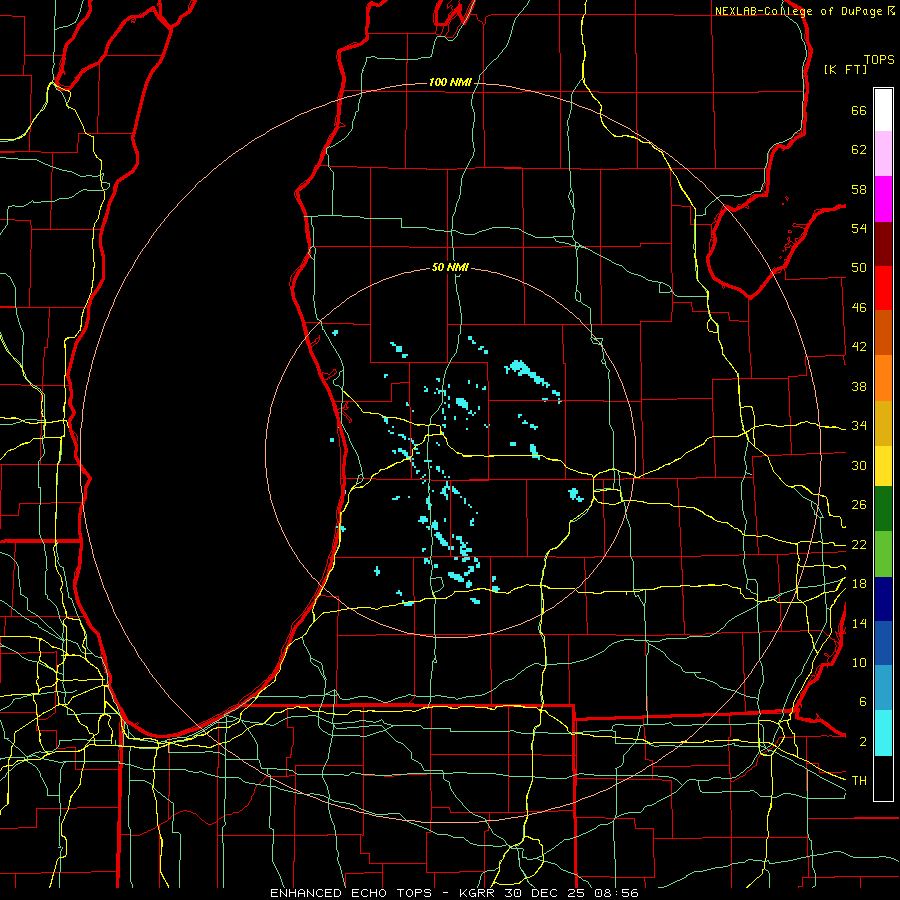Viewport: 900px width, 900px height.
Task: Click the '10' legend value label
Action: pos(859,663)
